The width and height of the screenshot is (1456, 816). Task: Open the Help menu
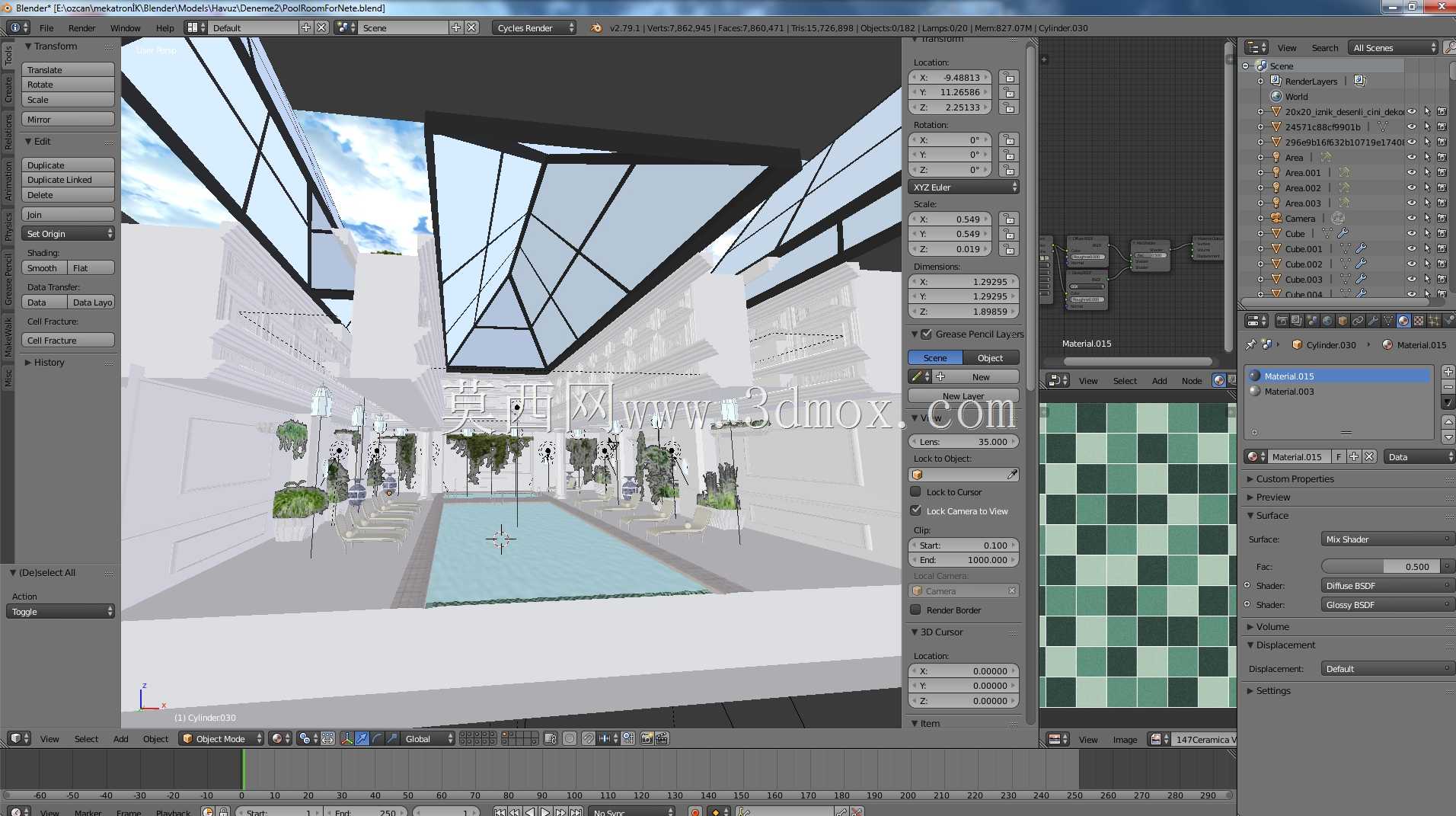click(x=164, y=27)
